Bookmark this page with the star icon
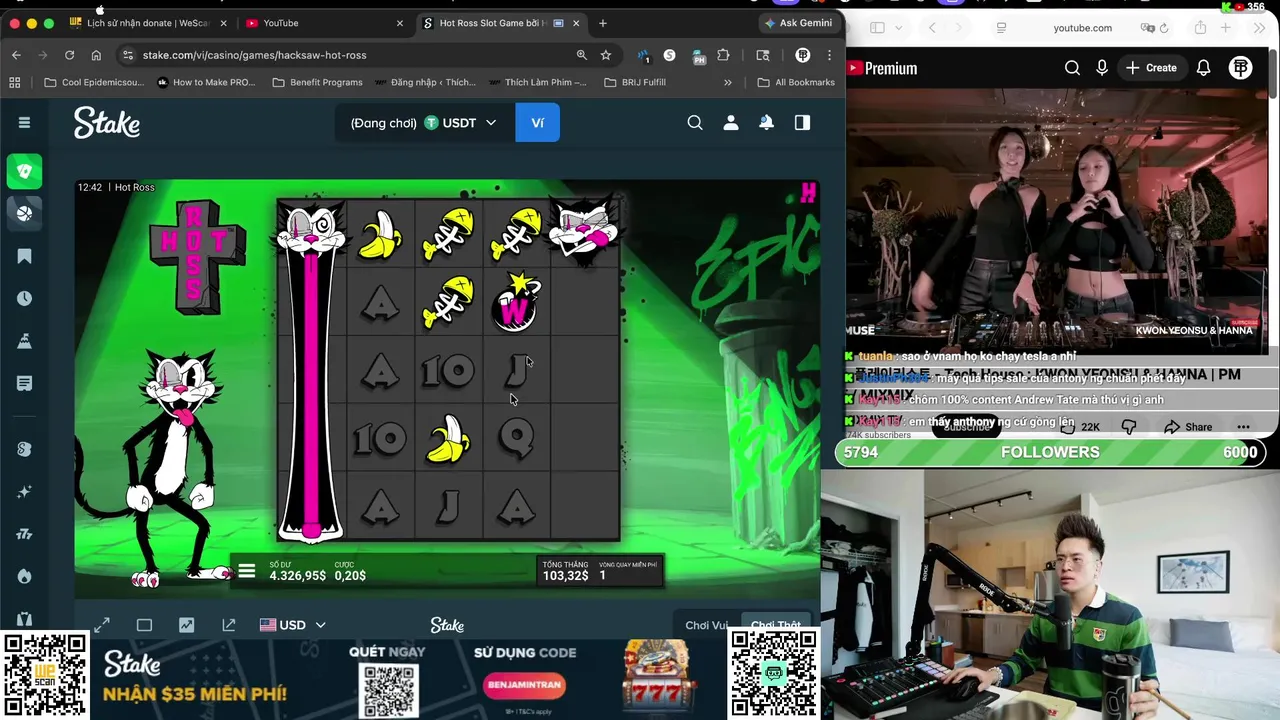This screenshot has width=1280, height=720. 606,55
